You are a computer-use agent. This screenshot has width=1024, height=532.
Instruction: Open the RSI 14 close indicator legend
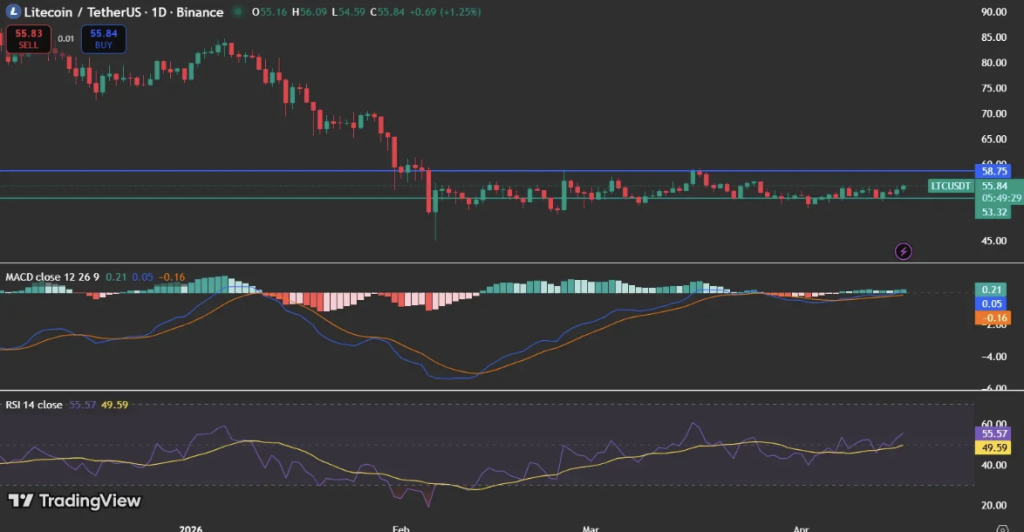pyautogui.click(x=34, y=405)
